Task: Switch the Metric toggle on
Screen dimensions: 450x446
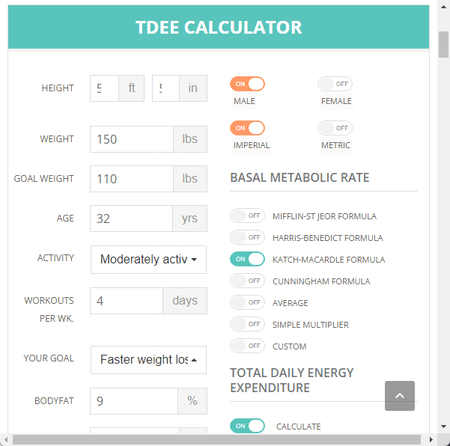Action: [335, 128]
